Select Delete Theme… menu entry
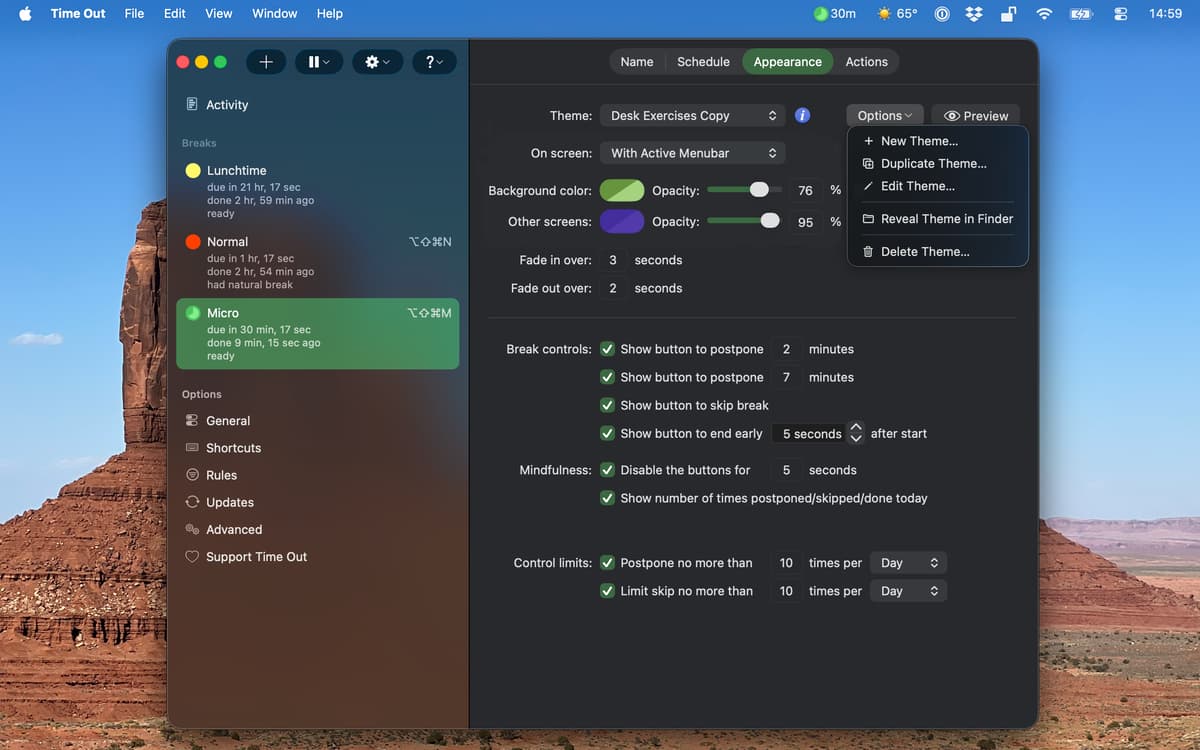The image size is (1200, 750). click(924, 252)
